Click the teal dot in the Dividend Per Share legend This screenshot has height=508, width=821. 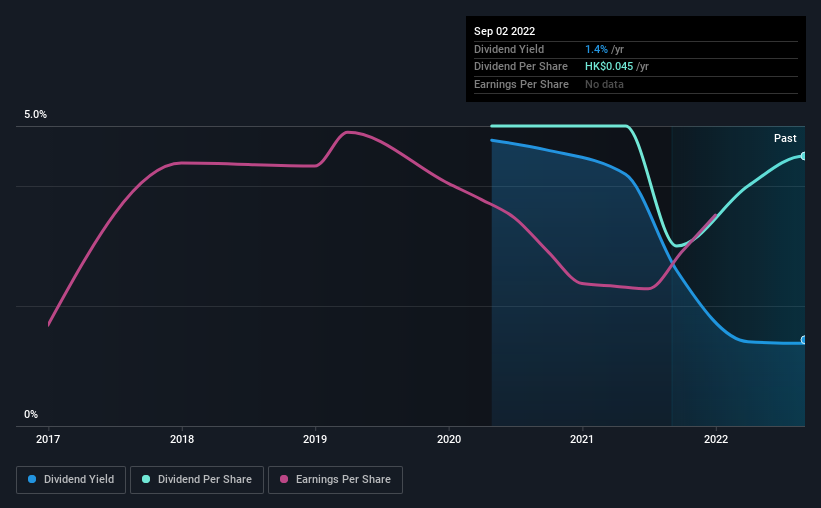146,480
